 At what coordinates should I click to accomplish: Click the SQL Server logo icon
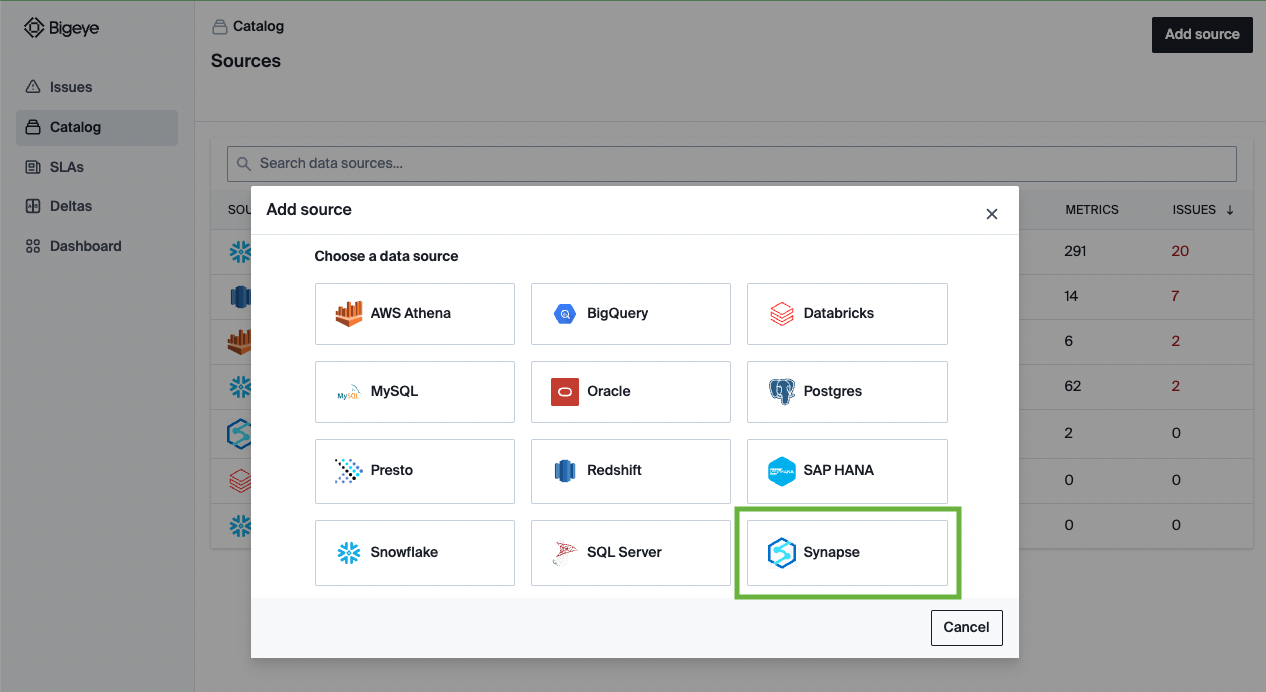[565, 553]
